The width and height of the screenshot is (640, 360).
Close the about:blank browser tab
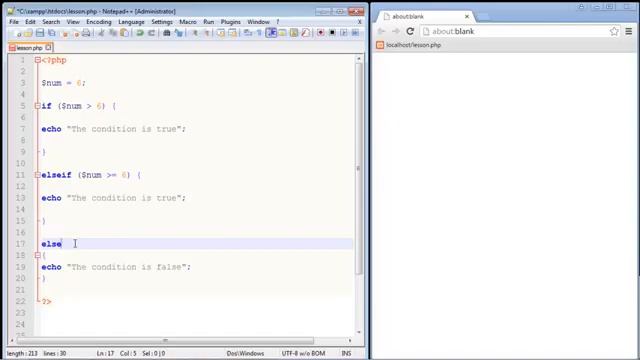(x=467, y=16)
